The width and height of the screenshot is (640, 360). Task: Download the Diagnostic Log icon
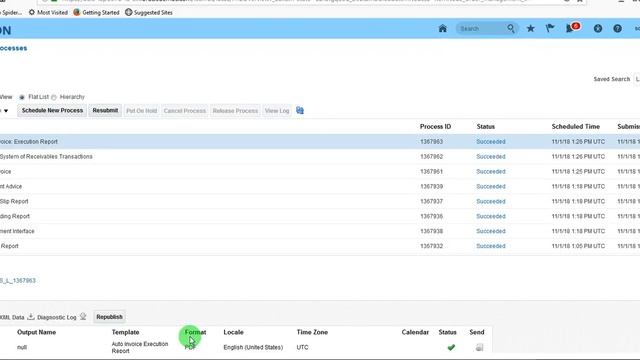point(83,317)
